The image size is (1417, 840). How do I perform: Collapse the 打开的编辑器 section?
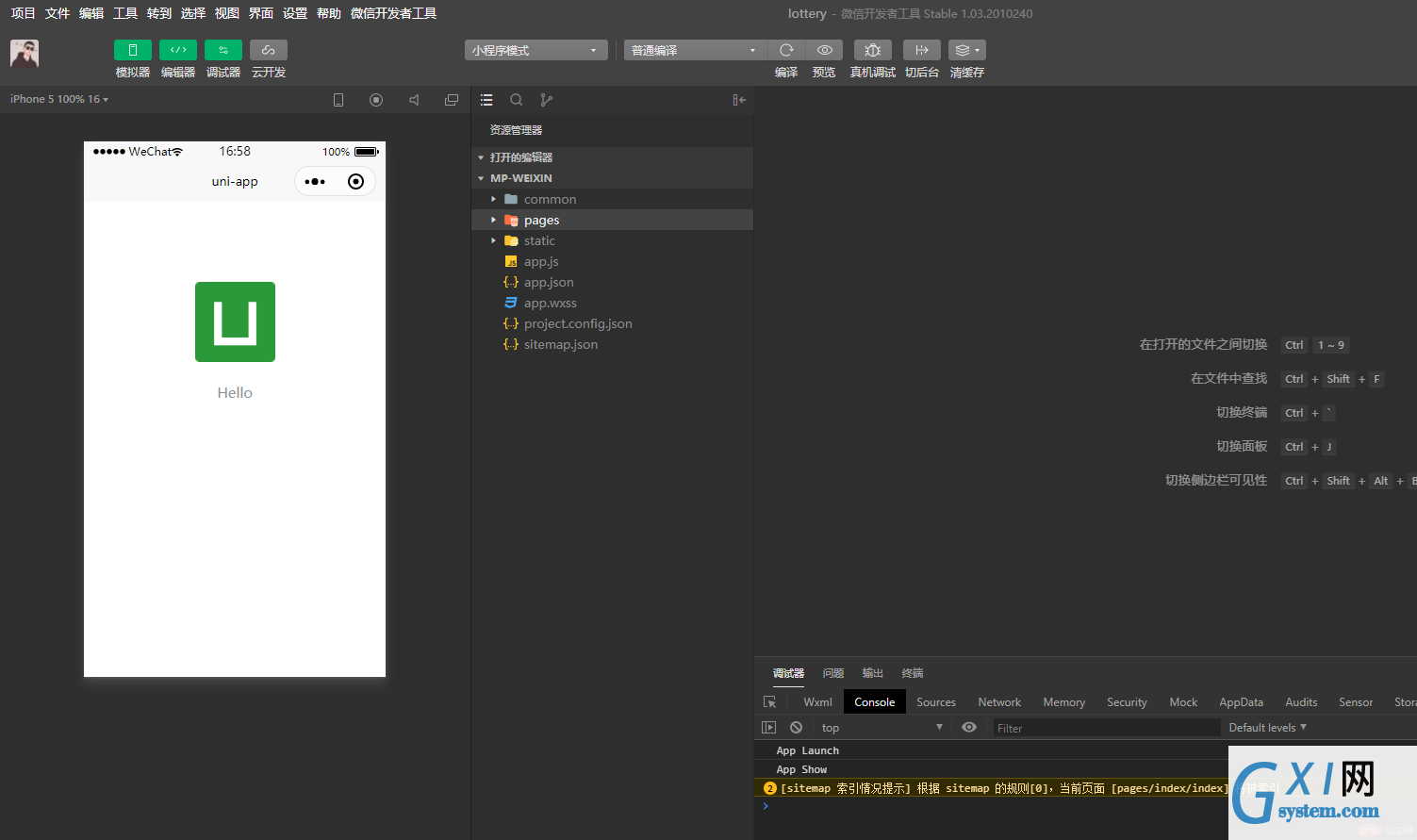pyautogui.click(x=613, y=157)
